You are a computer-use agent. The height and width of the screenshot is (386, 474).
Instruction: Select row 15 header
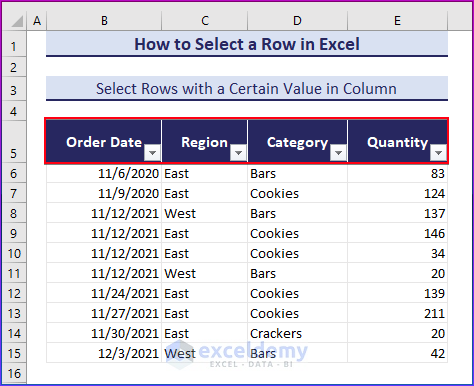pyautogui.click(x=14, y=353)
